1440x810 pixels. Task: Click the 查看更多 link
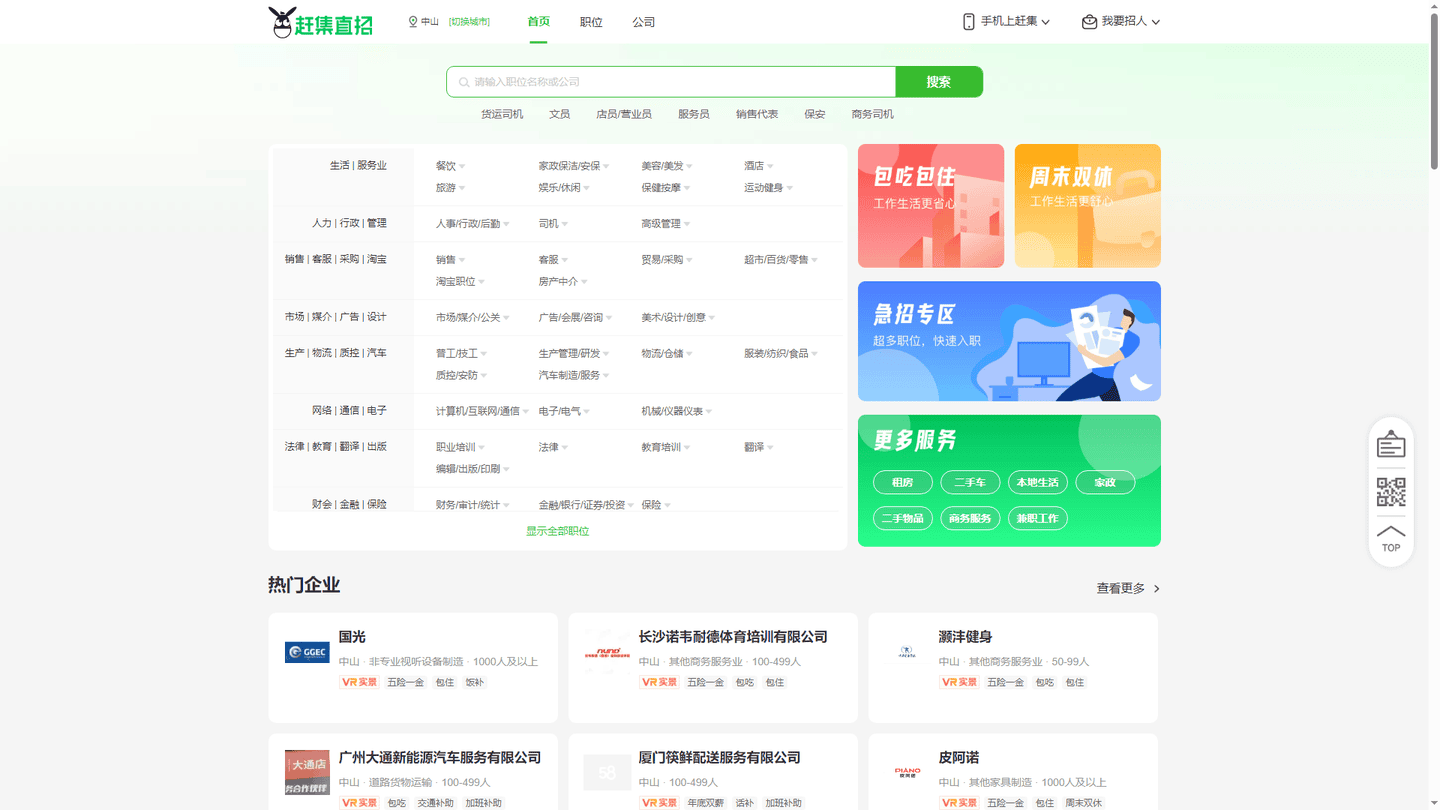[1121, 589]
